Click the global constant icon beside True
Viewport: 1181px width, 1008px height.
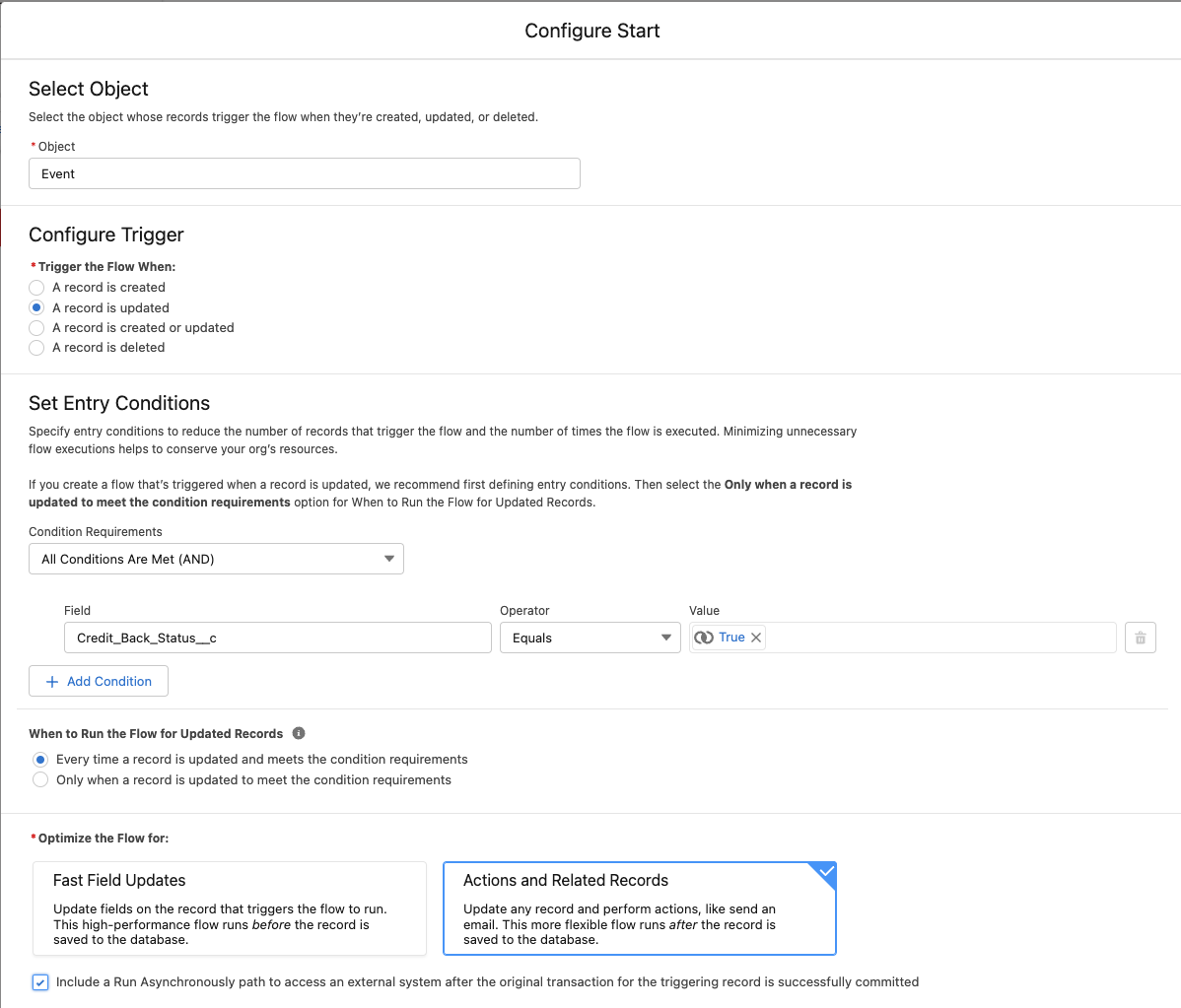coord(704,638)
